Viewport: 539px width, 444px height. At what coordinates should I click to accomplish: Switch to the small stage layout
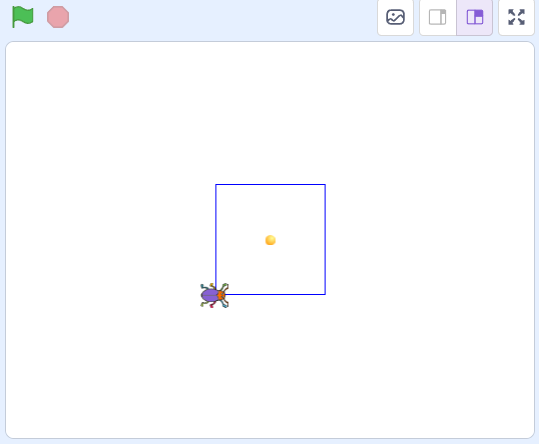(x=438, y=17)
